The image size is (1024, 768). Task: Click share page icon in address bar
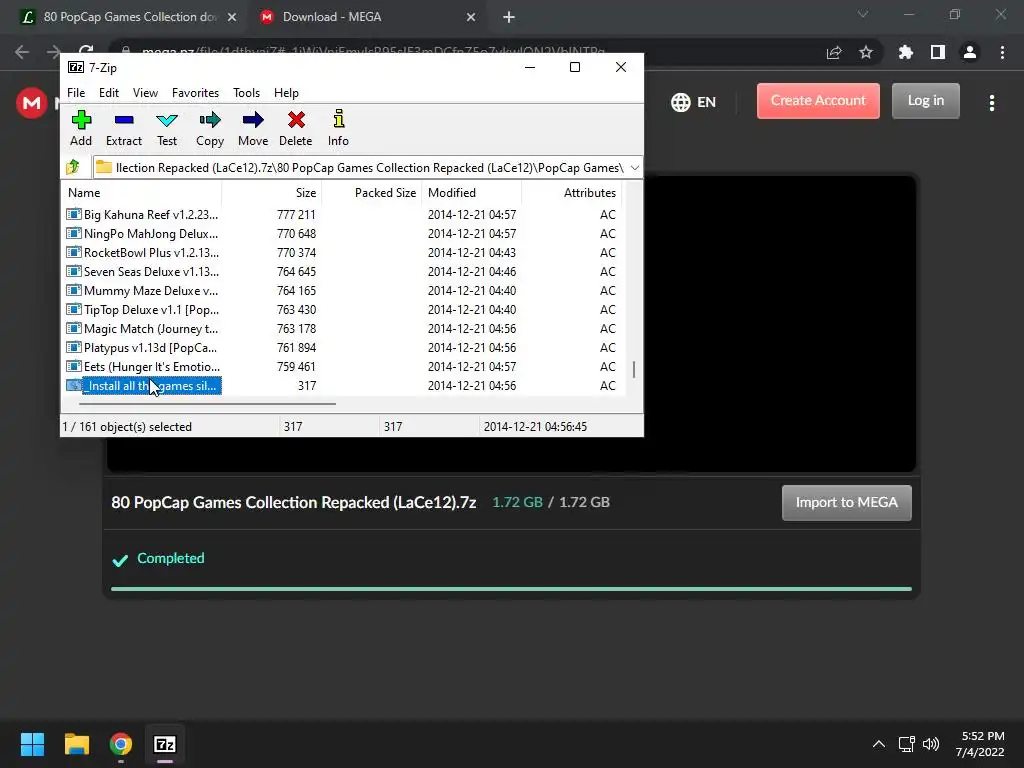tap(834, 52)
